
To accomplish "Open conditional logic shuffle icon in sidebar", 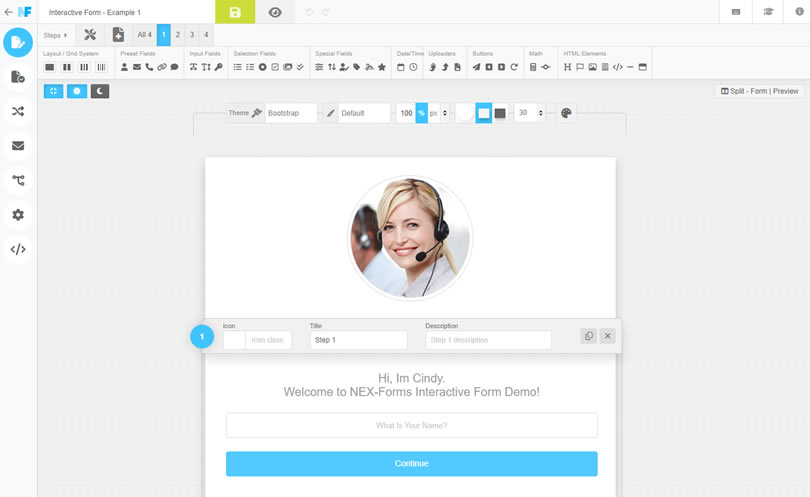I will click(x=18, y=111).
